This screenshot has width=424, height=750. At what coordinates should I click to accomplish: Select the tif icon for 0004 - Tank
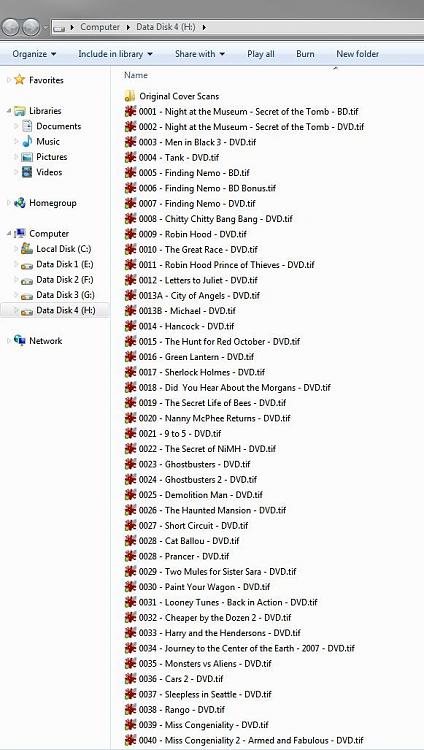(x=130, y=157)
